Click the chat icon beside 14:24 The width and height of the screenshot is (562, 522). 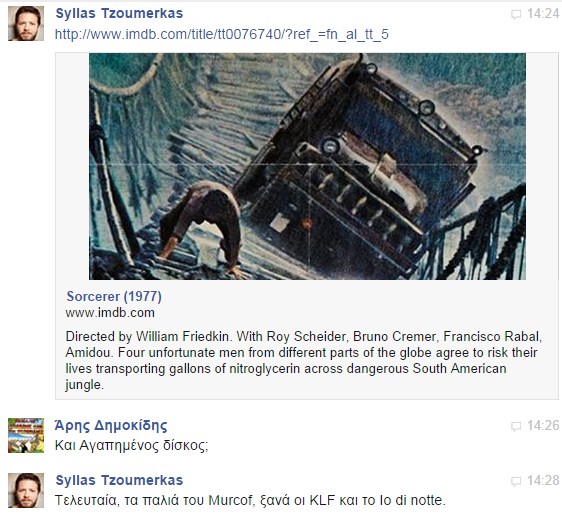516,14
